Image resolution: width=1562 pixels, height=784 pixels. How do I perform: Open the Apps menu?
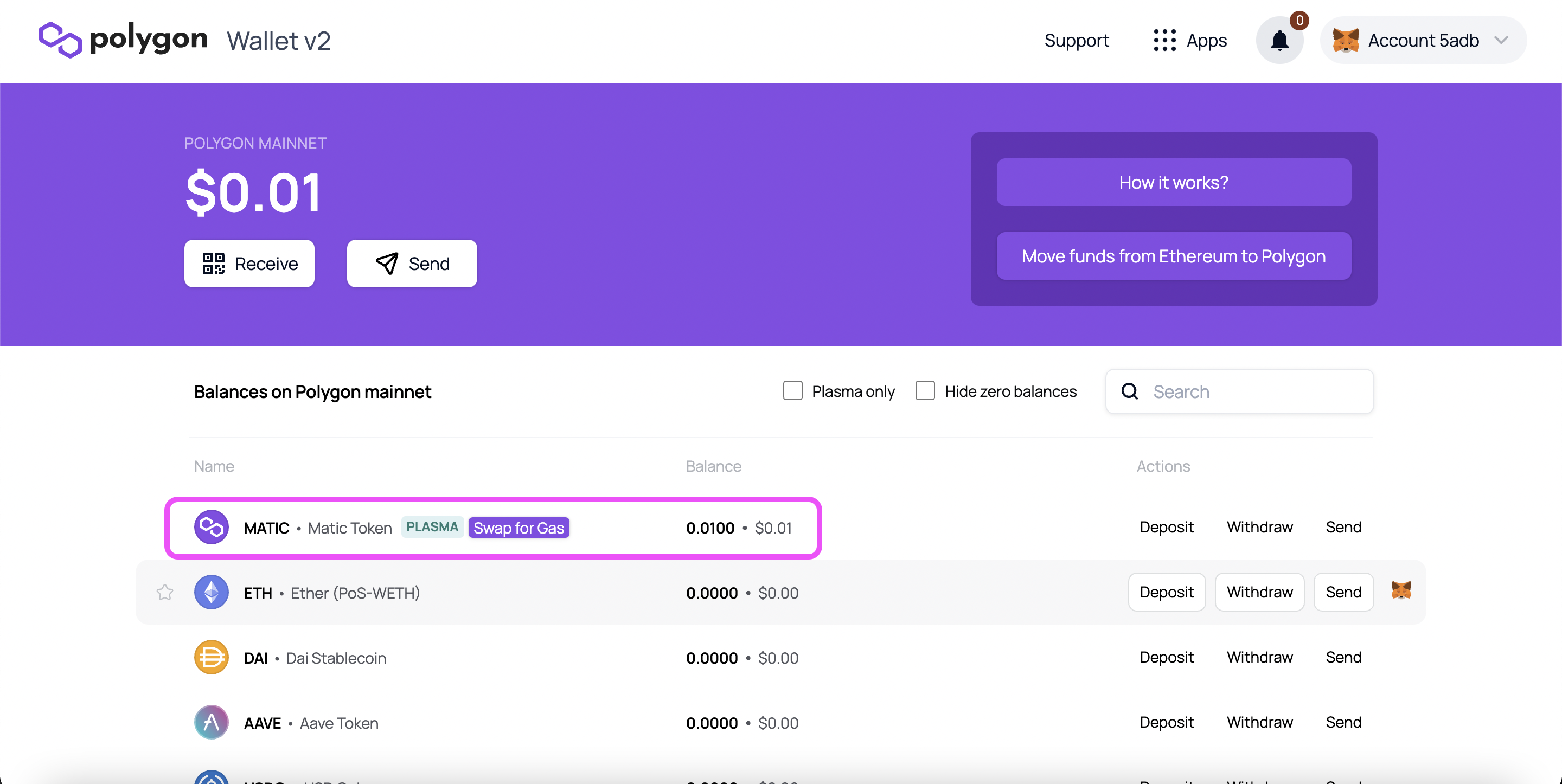point(1206,41)
